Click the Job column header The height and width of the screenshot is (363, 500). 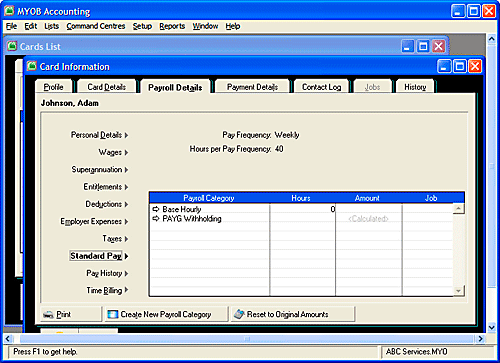tap(431, 198)
